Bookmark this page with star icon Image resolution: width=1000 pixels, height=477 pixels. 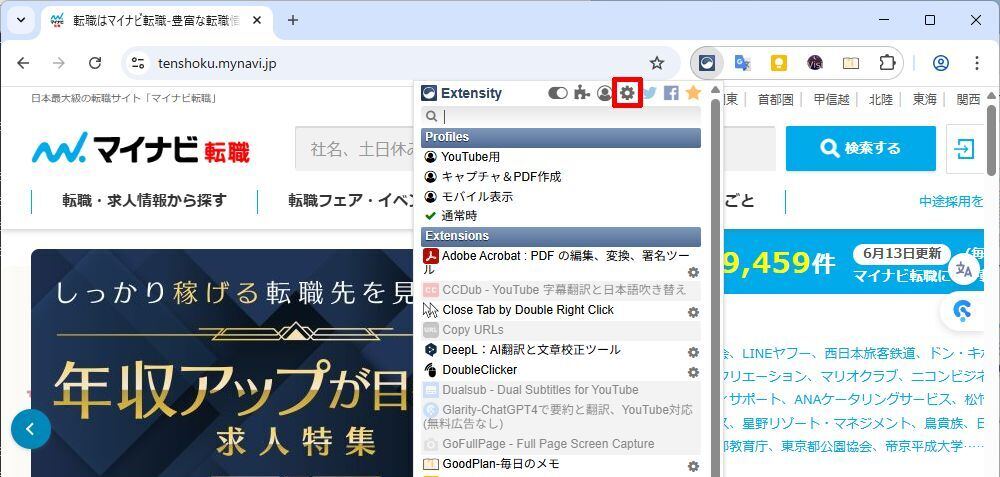click(657, 62)
